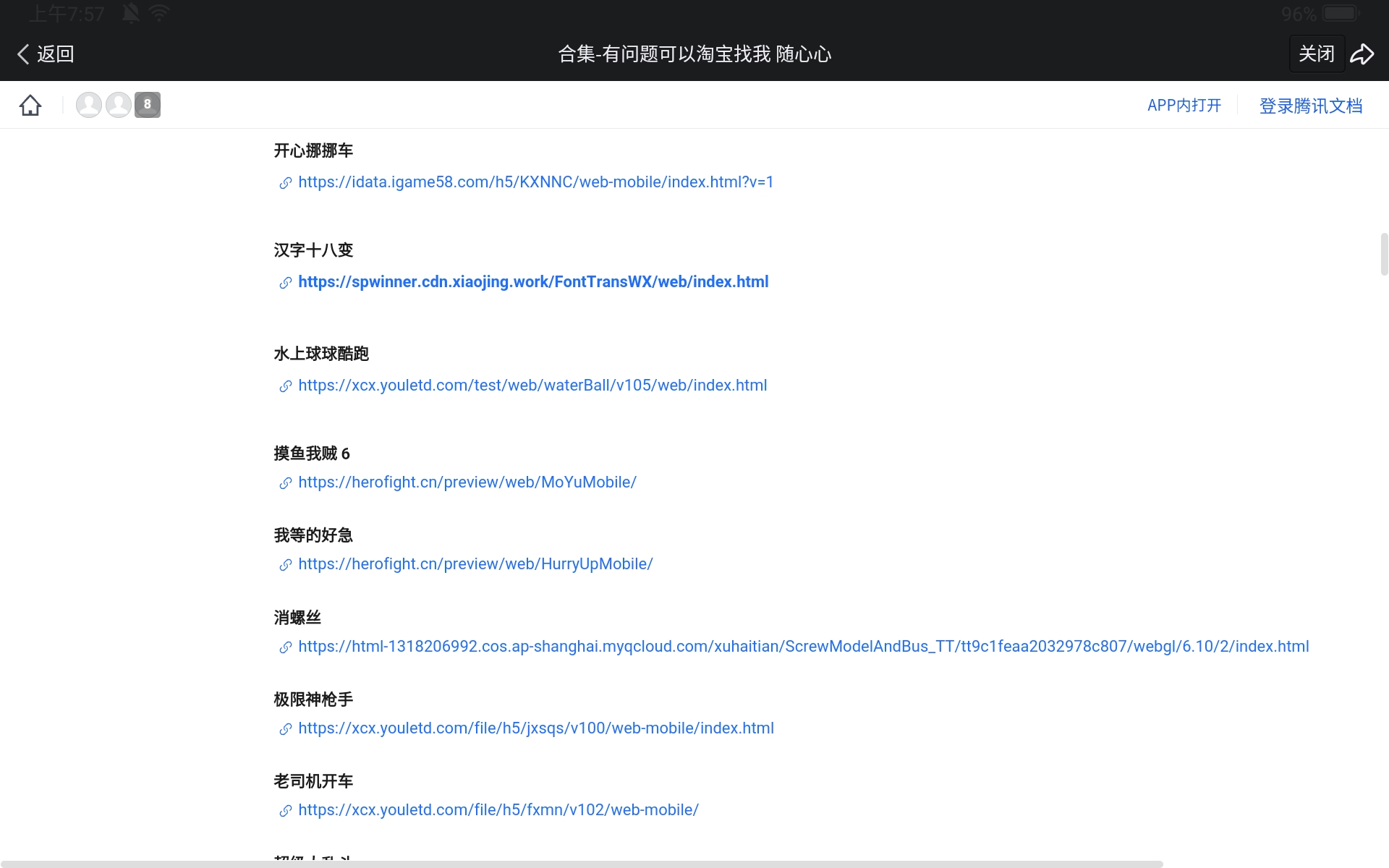Open the HurryUpMobile herofight link
Image resolution: width=1389 pixels, height=868 pixels.
tap(475, 564)
